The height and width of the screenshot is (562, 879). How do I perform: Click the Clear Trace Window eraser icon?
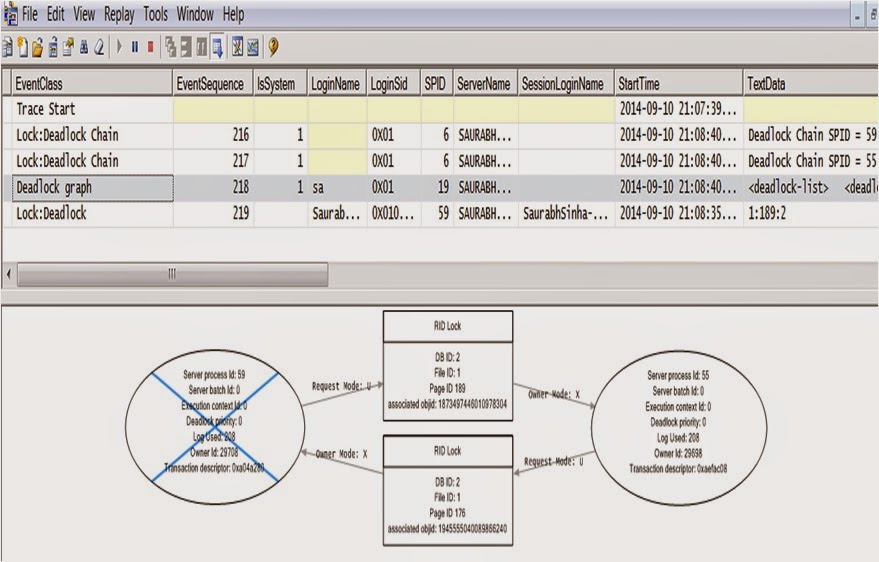point(99,48)
